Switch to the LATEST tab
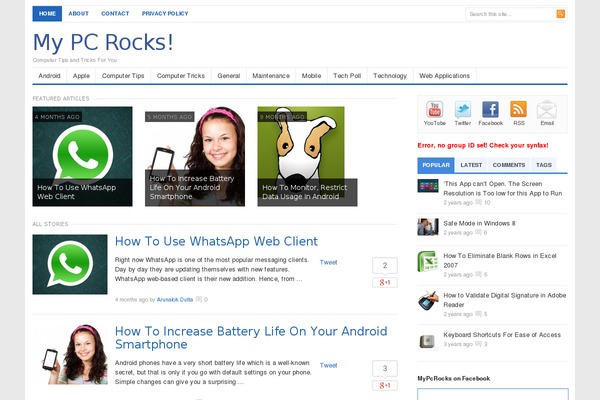Viewport: 600px width, 400px height. tap(471, 165)
